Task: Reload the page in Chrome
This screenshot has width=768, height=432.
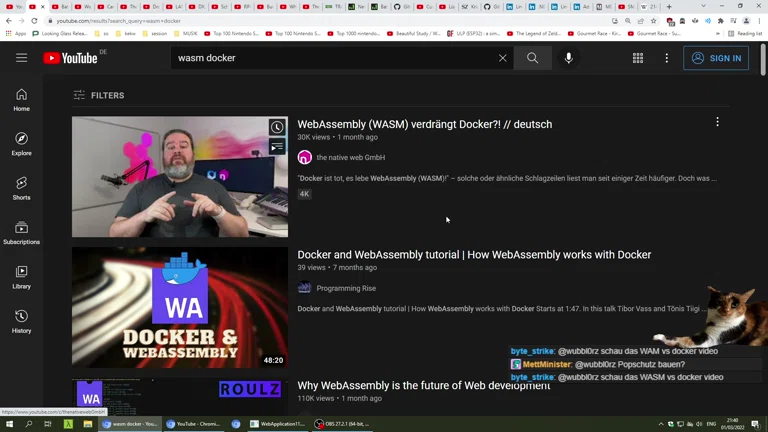Action: (x=34, y=21)
